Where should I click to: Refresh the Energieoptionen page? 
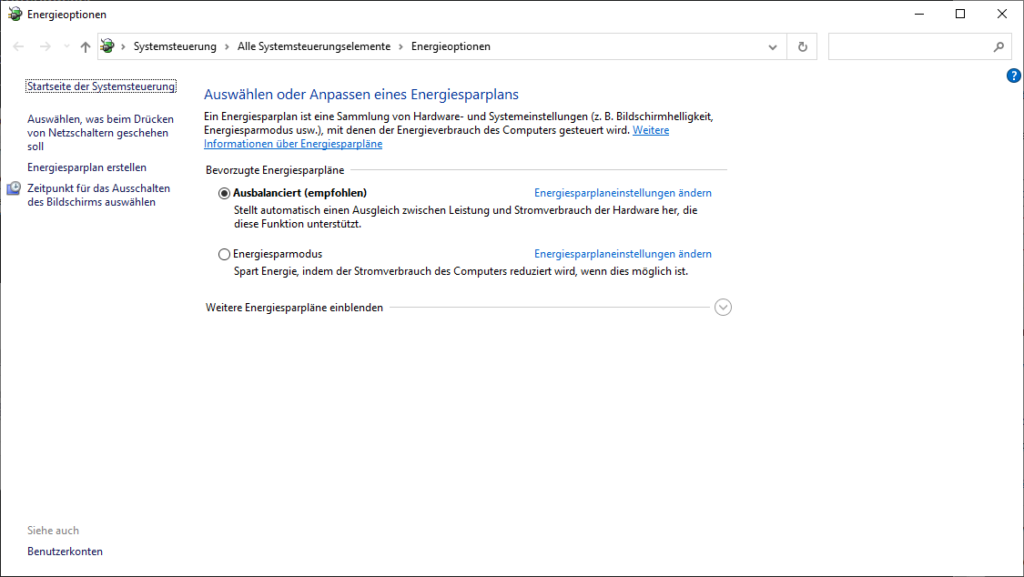[803, 47]
